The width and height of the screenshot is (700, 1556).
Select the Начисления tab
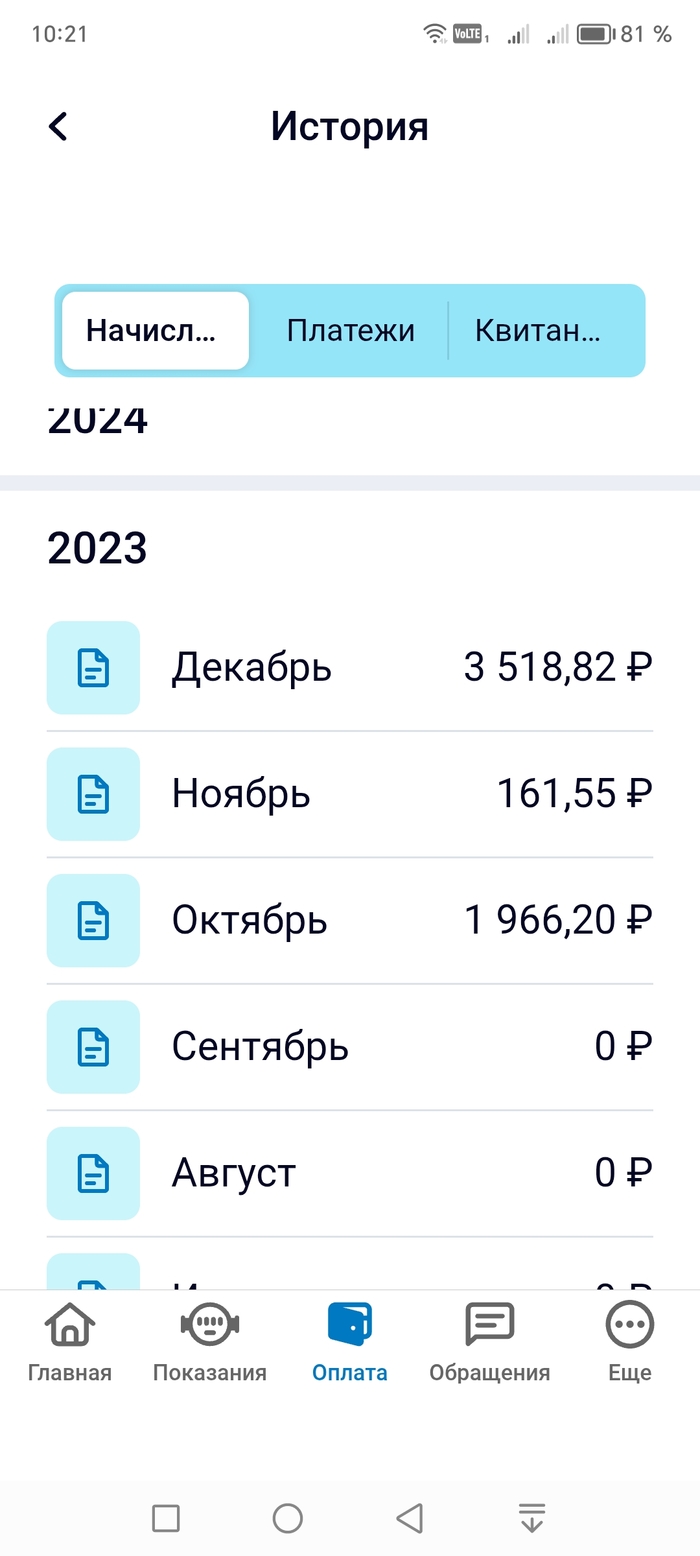tap(155, 331)
